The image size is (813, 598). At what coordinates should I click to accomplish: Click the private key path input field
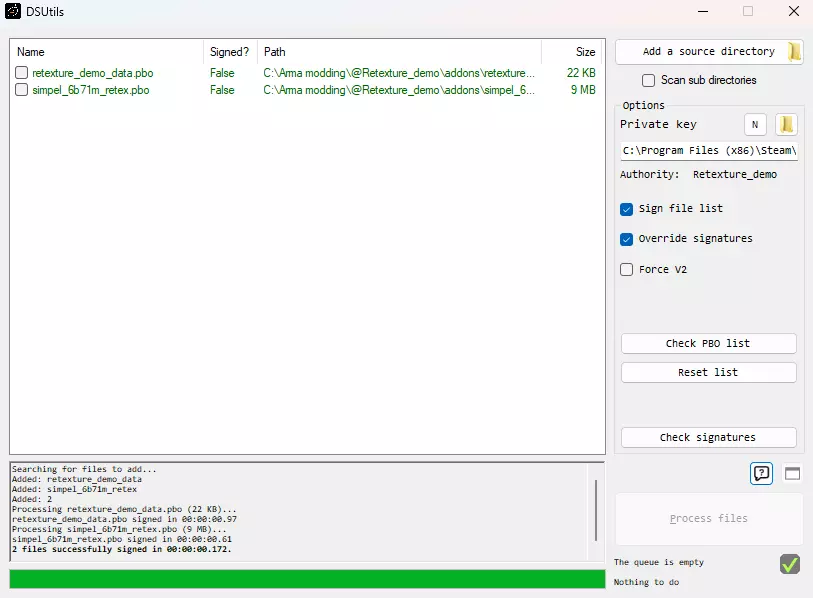pos(709,150)
